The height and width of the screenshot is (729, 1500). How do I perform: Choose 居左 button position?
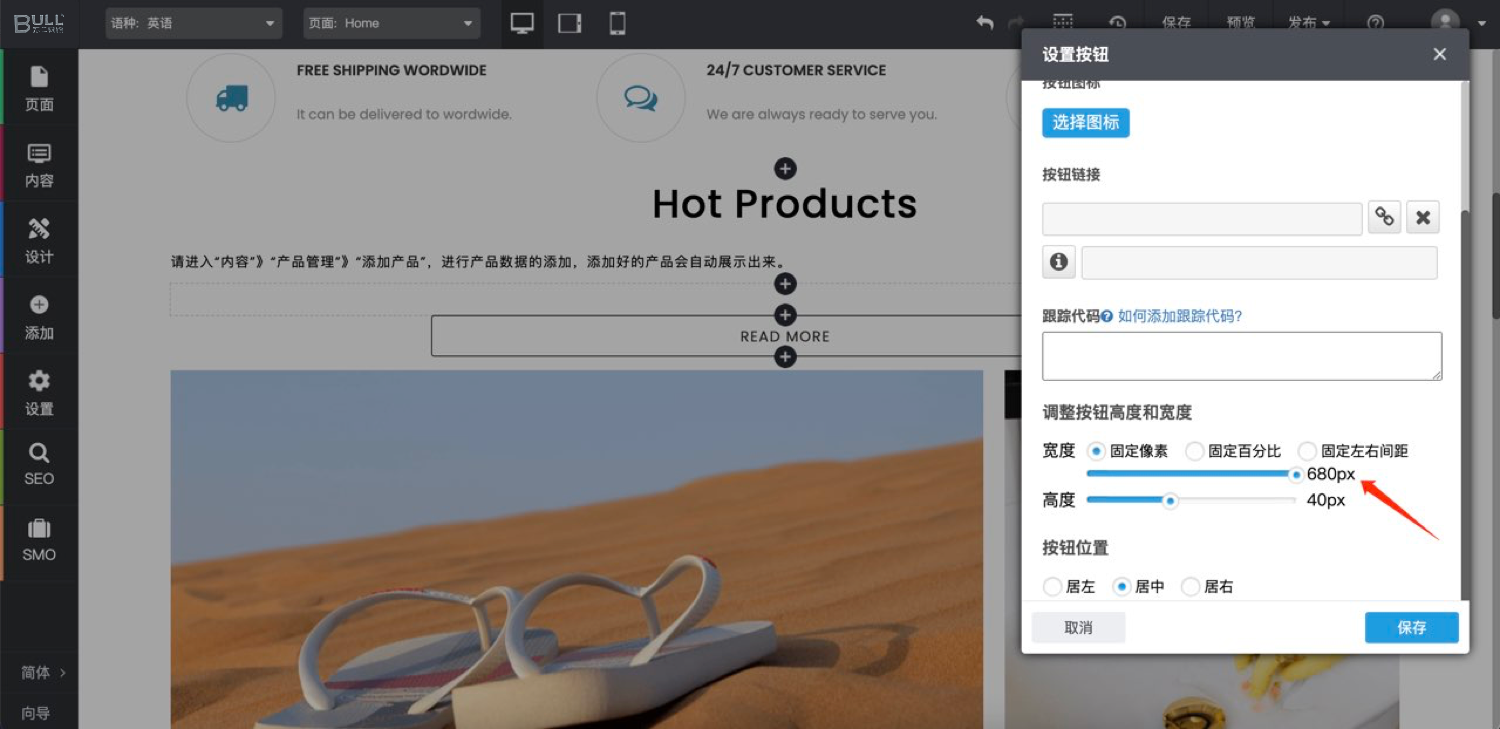pos(1052,587)
